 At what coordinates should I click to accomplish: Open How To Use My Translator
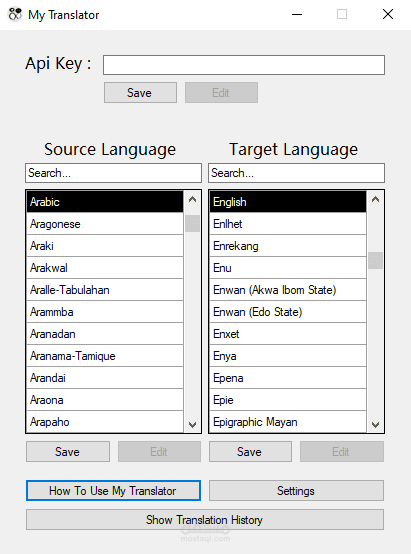[113, 490]
